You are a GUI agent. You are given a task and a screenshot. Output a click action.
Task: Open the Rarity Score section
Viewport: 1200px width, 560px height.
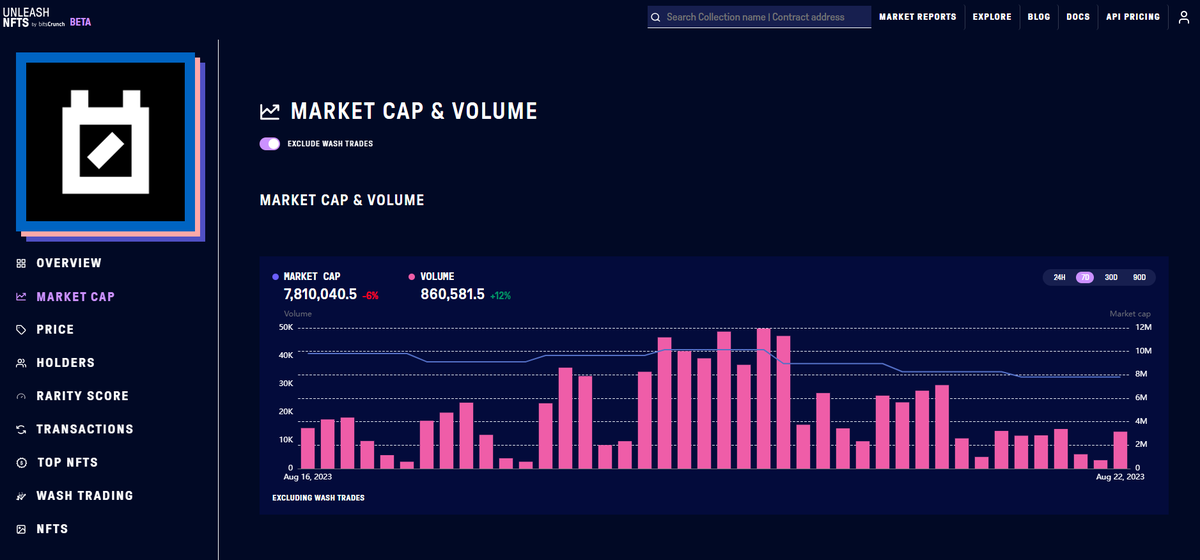[82, 397]
